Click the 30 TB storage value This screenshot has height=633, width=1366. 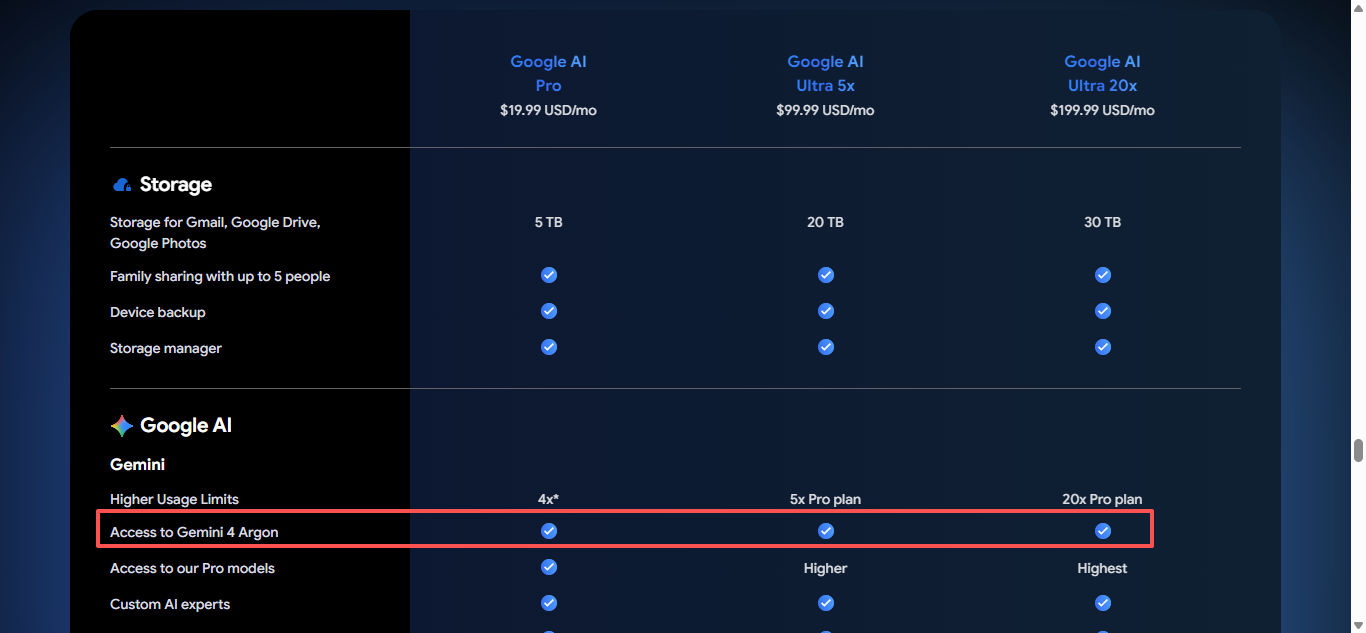tap(1103, 222)
